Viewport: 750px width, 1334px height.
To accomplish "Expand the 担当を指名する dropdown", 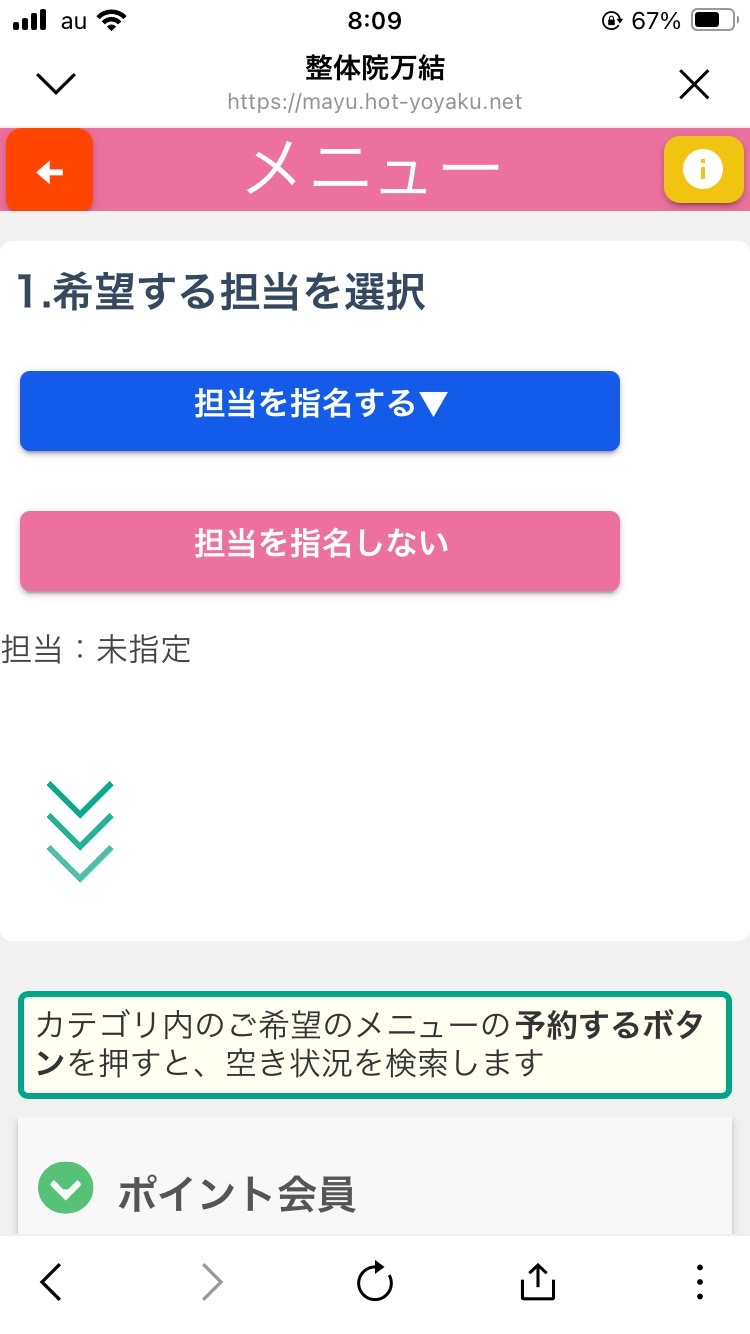I will [320, 410].
